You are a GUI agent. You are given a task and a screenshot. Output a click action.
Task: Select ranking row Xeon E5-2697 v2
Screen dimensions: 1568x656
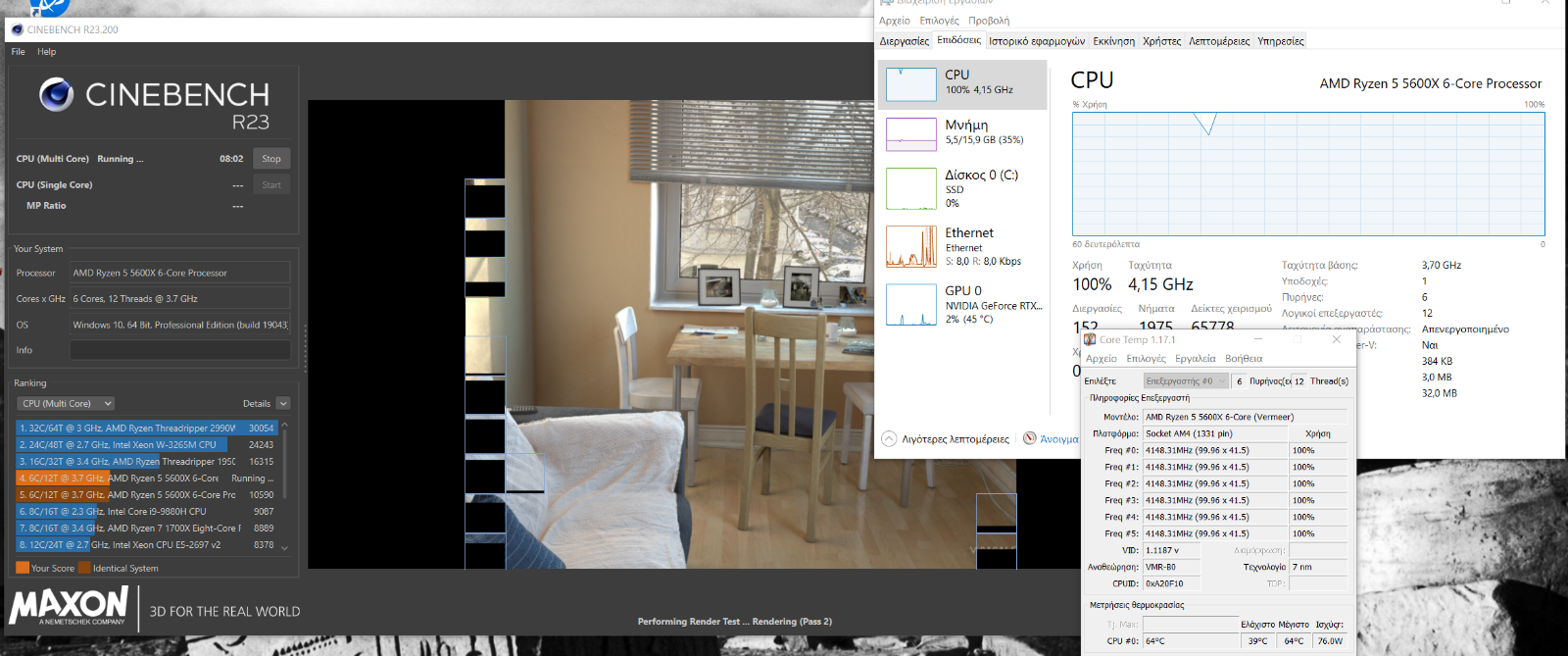tap(147, 545)
